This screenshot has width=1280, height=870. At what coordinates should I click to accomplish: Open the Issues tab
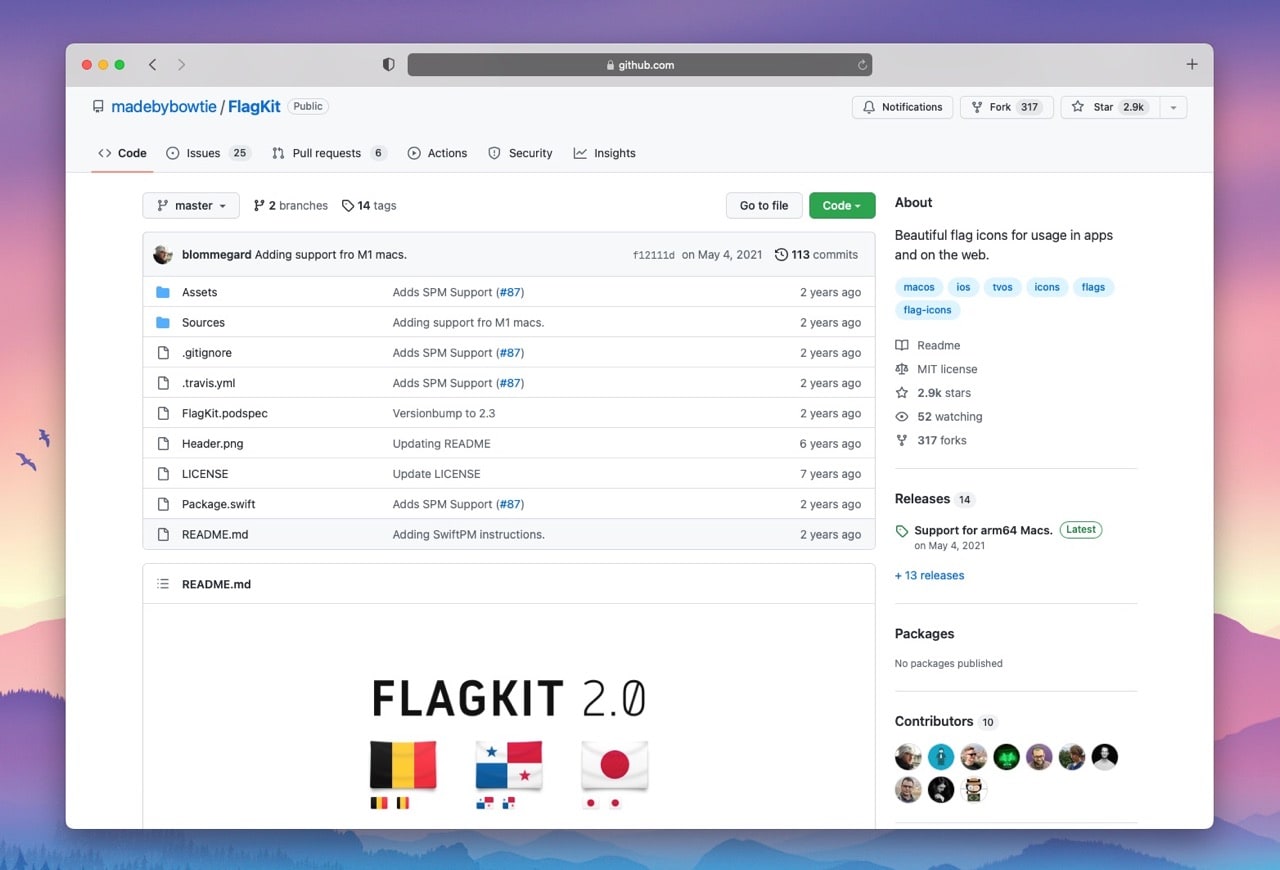click(208, 153)
